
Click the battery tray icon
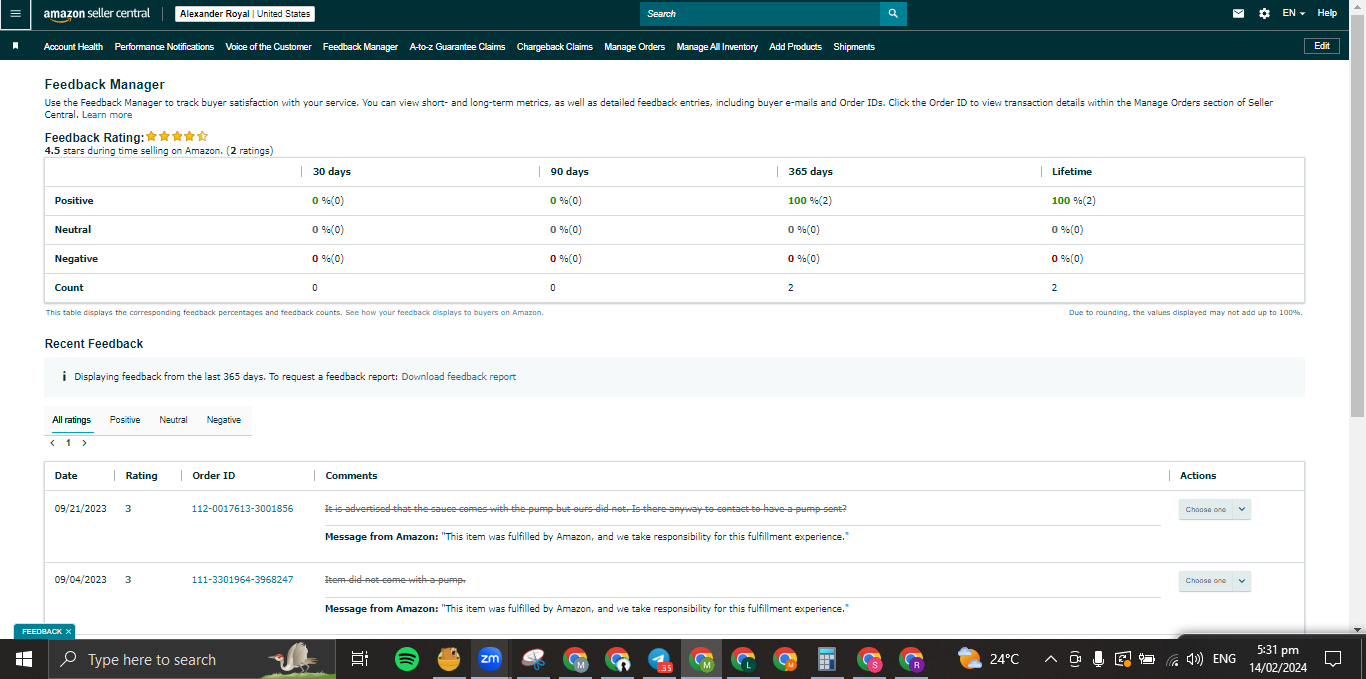1147,659
